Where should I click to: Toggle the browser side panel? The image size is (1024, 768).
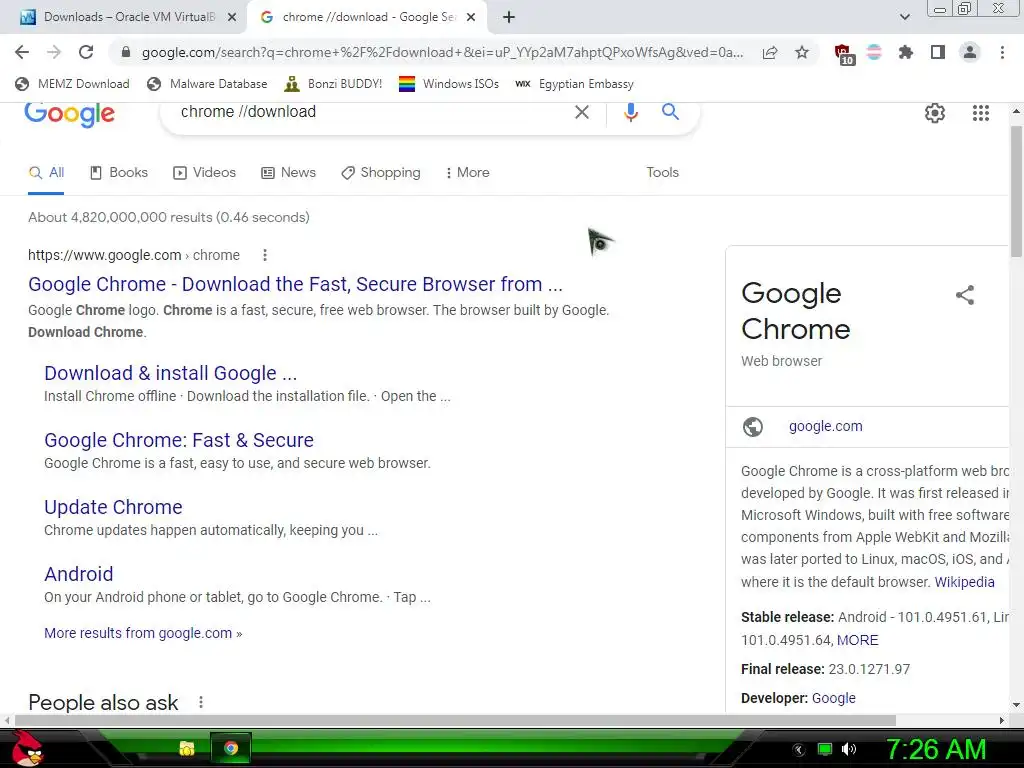[x=938, y=52]
